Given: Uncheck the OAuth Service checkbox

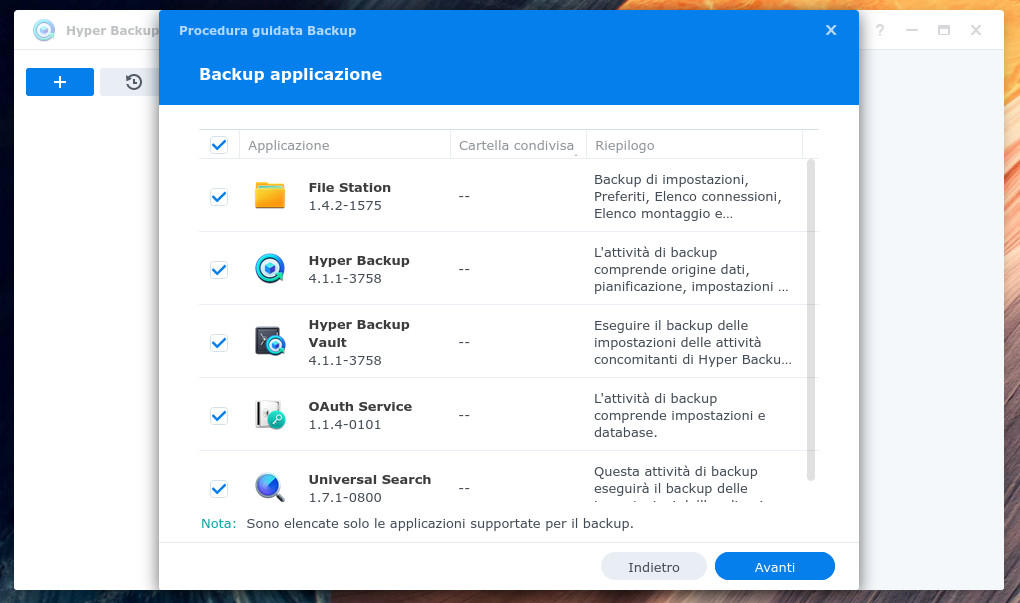Looking at the screenshot, I should tap(219, 415).
